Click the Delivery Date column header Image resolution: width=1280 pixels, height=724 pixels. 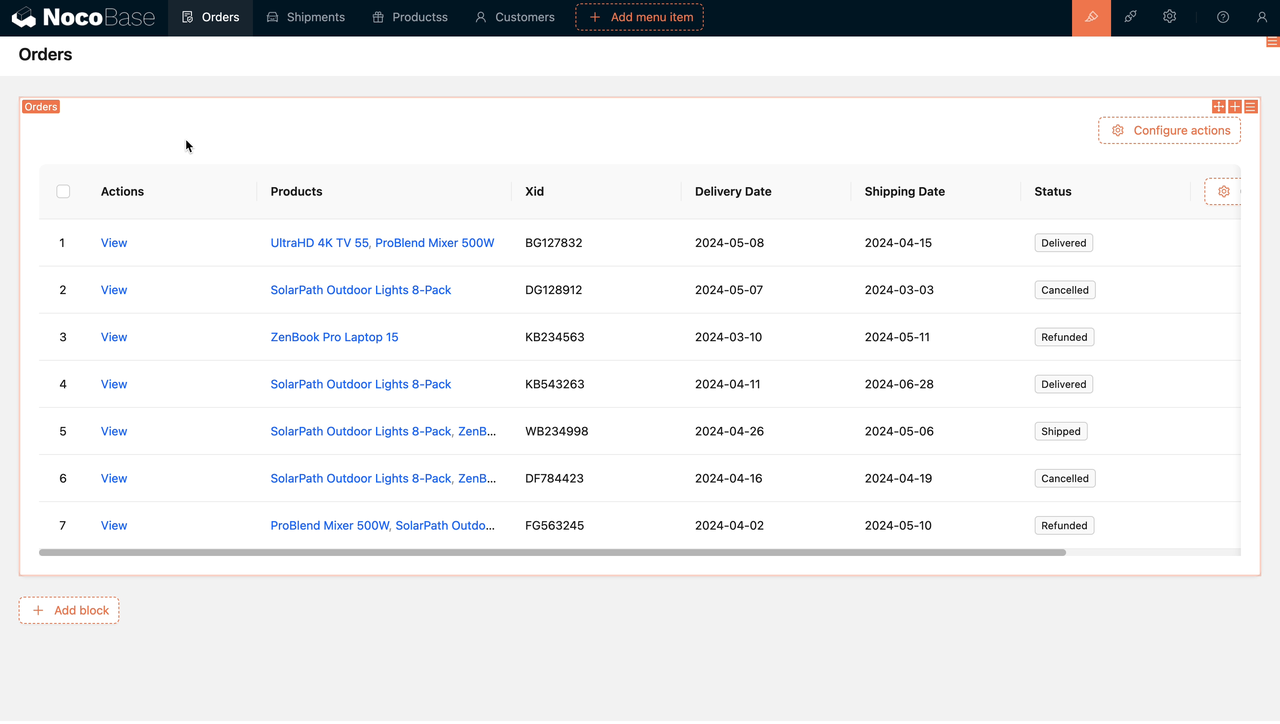click(733, 191)
